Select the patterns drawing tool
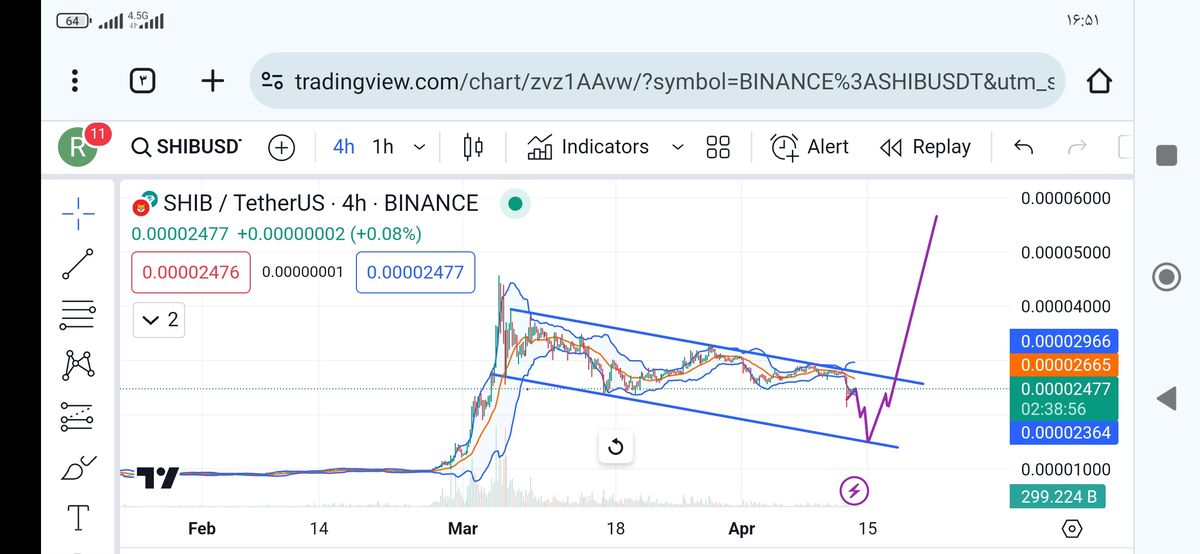 tap(78, 364)
